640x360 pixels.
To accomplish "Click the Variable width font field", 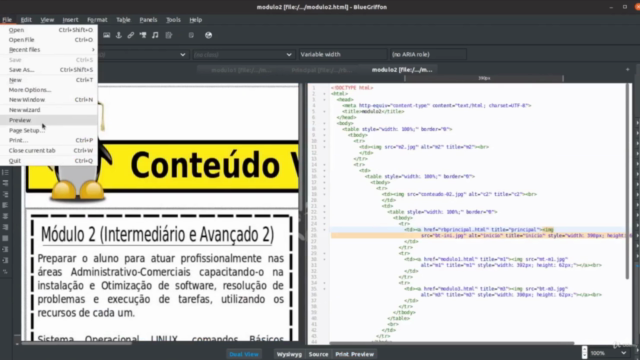I will pos(342,54).
